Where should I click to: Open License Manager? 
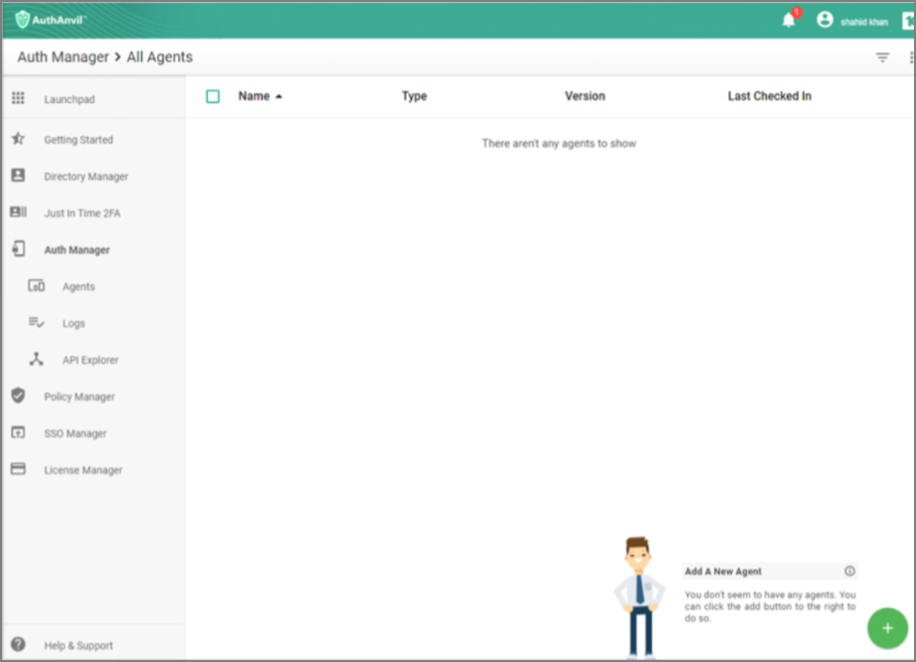pos(84,470)
